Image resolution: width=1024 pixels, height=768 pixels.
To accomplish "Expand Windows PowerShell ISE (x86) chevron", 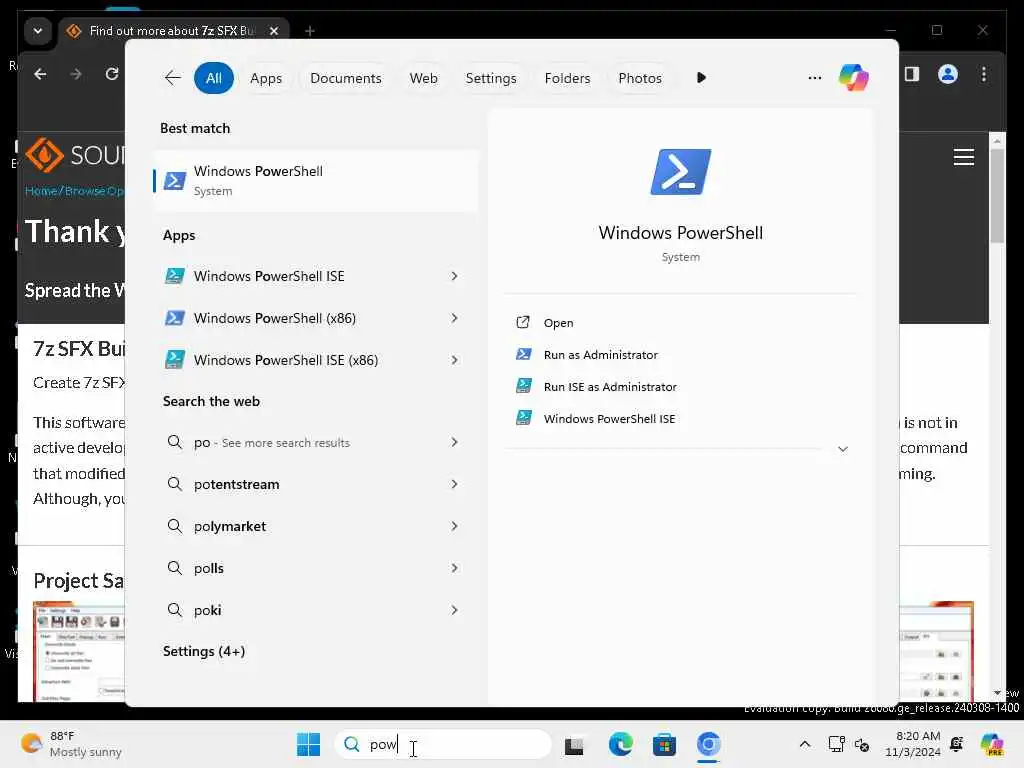I will tap(455, 360).
